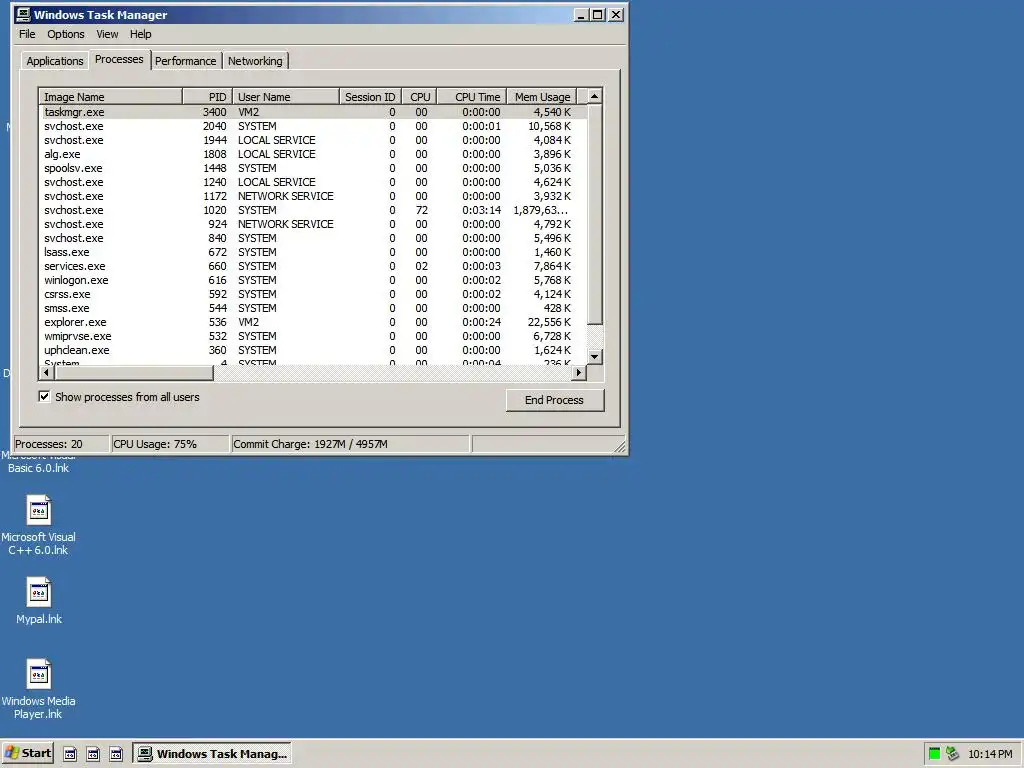Click the network connection tray icon
The image size is (1024, 768).
pos(952,754)
